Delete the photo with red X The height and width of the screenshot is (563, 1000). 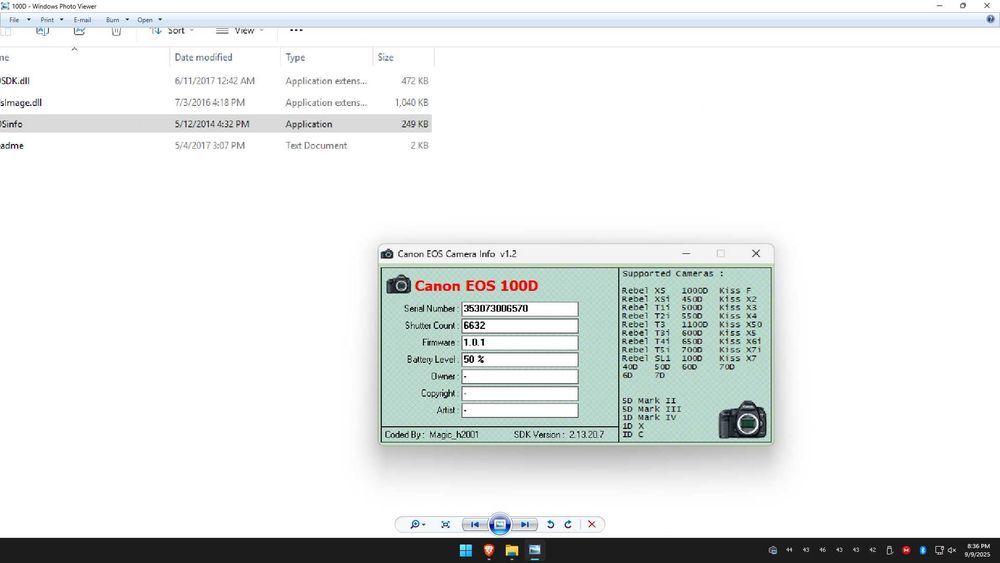(592, 524)
